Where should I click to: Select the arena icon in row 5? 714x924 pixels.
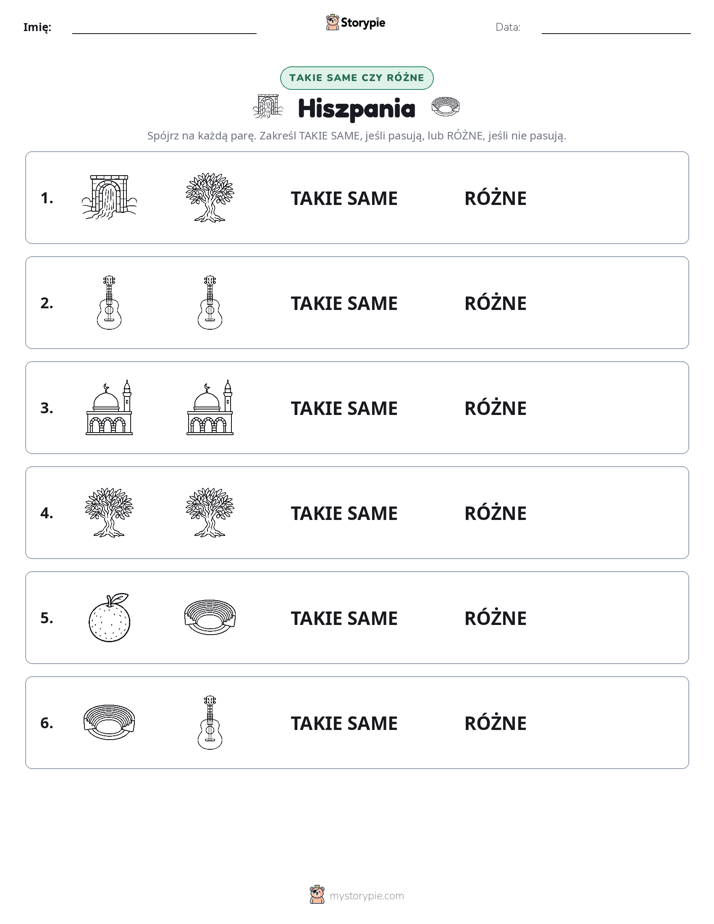(x=210, y=617)
